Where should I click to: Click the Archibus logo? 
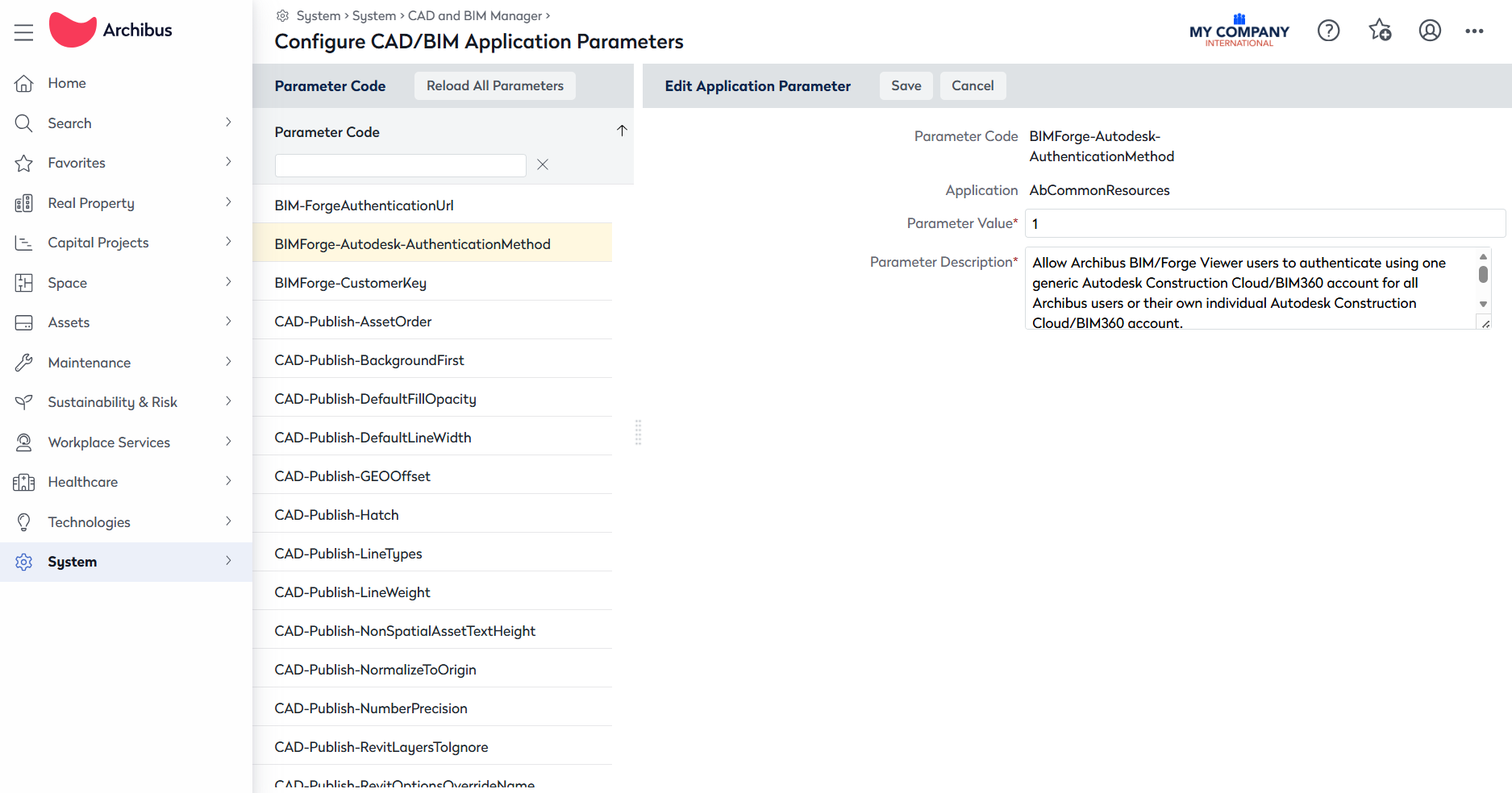[110, 30]
